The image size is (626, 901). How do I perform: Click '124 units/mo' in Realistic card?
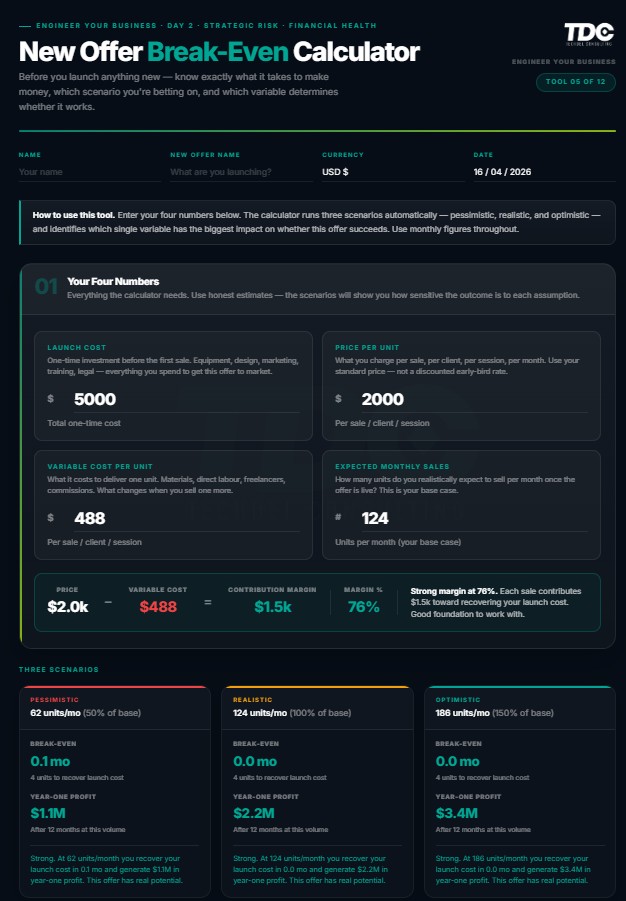(x=260, y=713)
